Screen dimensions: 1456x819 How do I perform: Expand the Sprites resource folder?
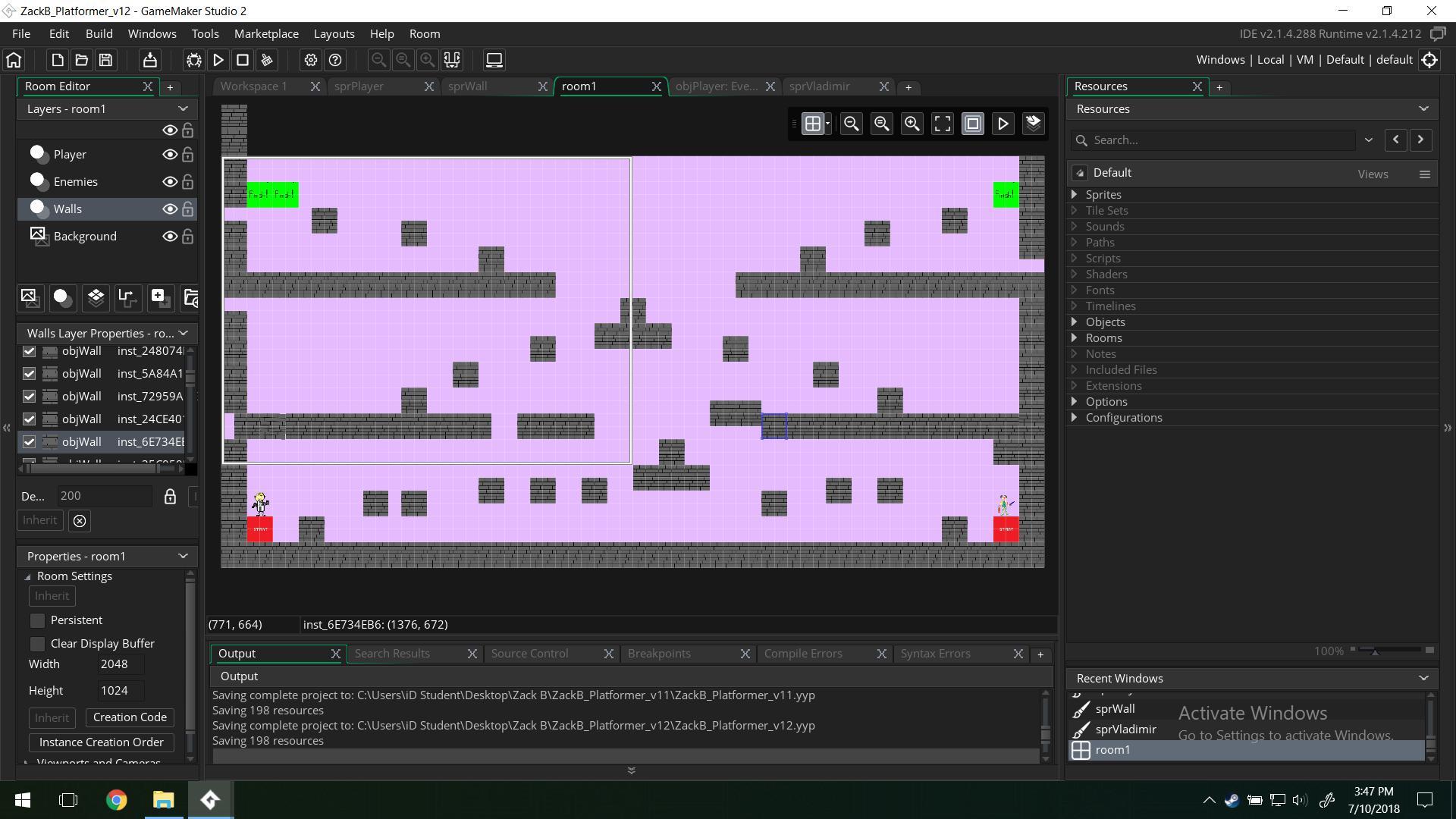[1074, 195]
